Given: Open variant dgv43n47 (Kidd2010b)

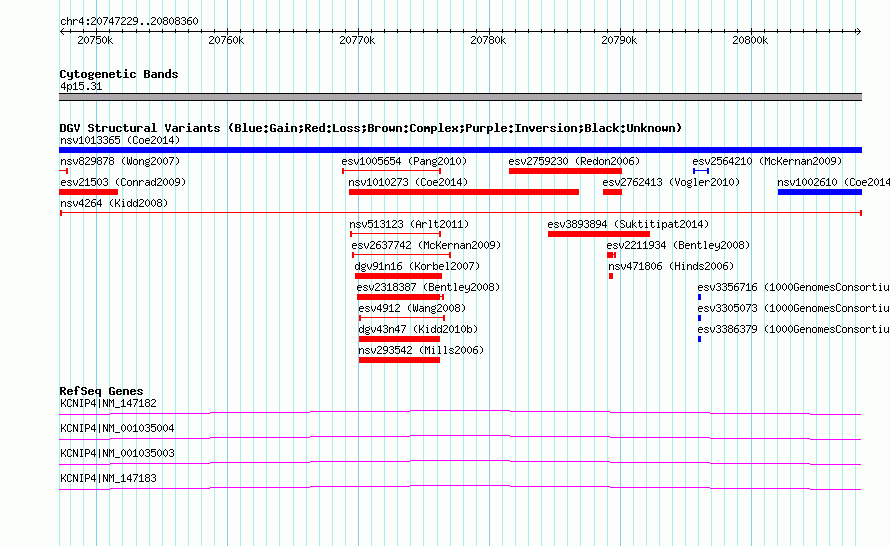Looking at the screenshot, I should (x=418, y=329).
